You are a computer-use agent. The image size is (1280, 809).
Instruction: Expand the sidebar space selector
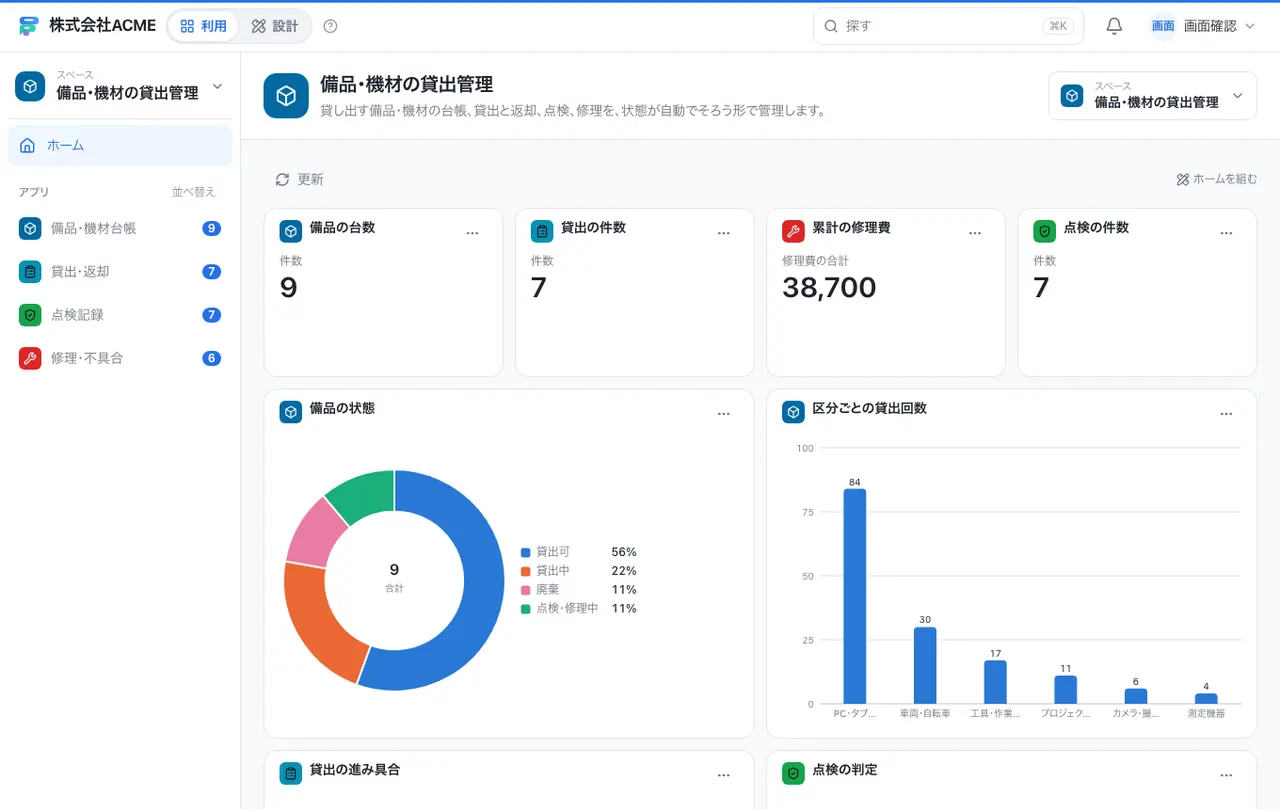[120, 87]
